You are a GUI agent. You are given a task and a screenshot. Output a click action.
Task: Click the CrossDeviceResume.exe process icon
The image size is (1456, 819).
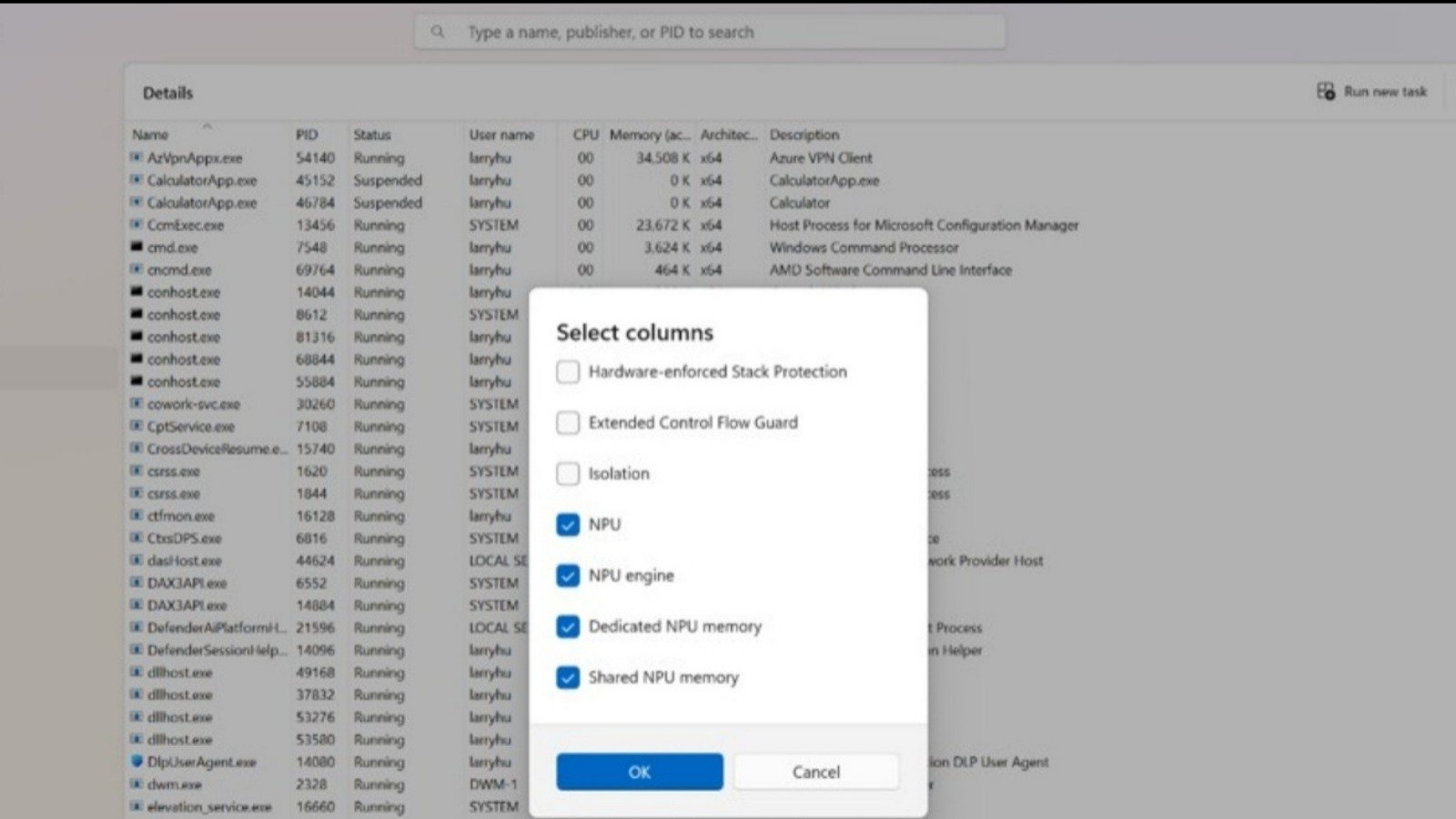click(x=136, y=449)
